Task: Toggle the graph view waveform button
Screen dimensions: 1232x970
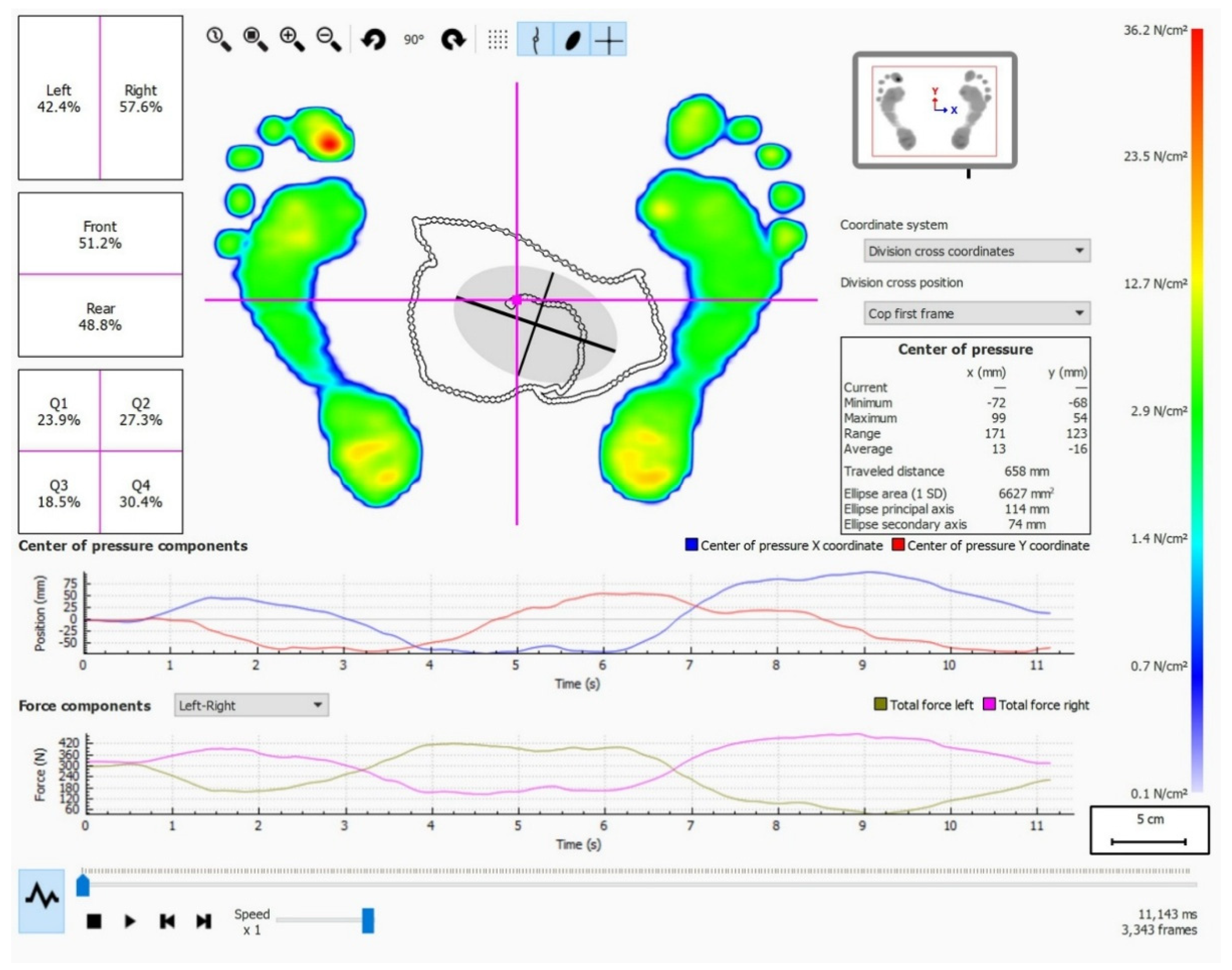Action: (41, 901)
